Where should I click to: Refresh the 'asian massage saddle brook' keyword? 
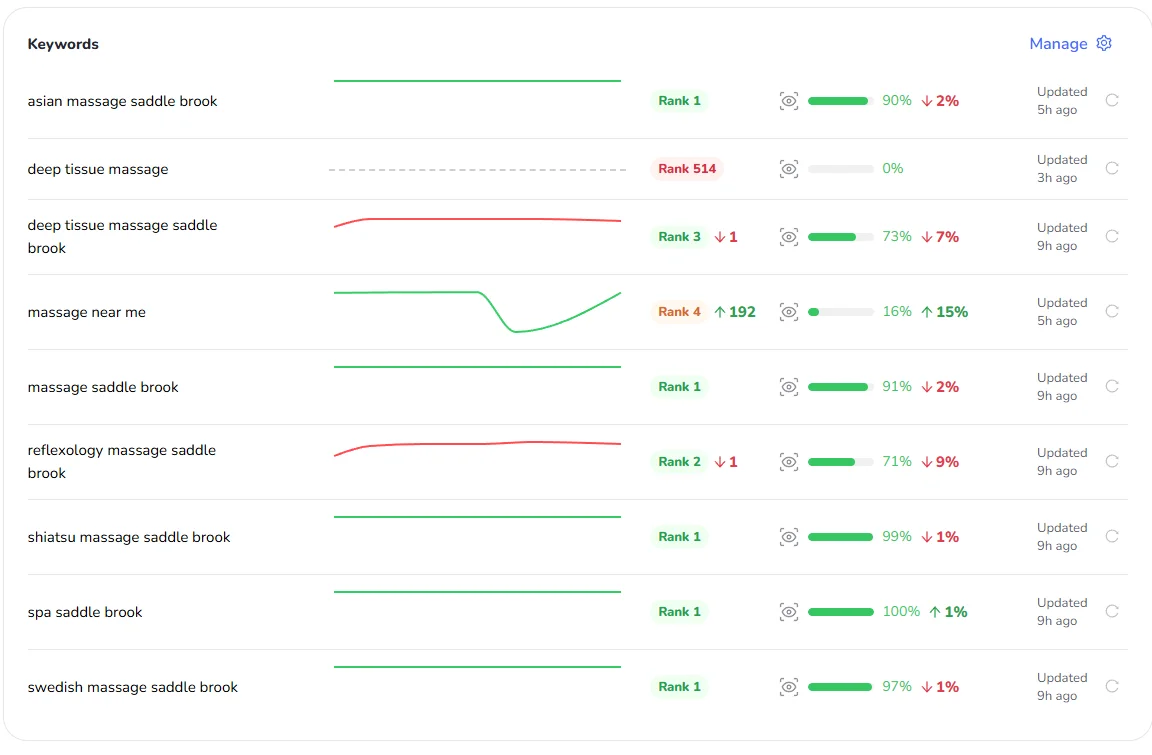(1112, 100)
